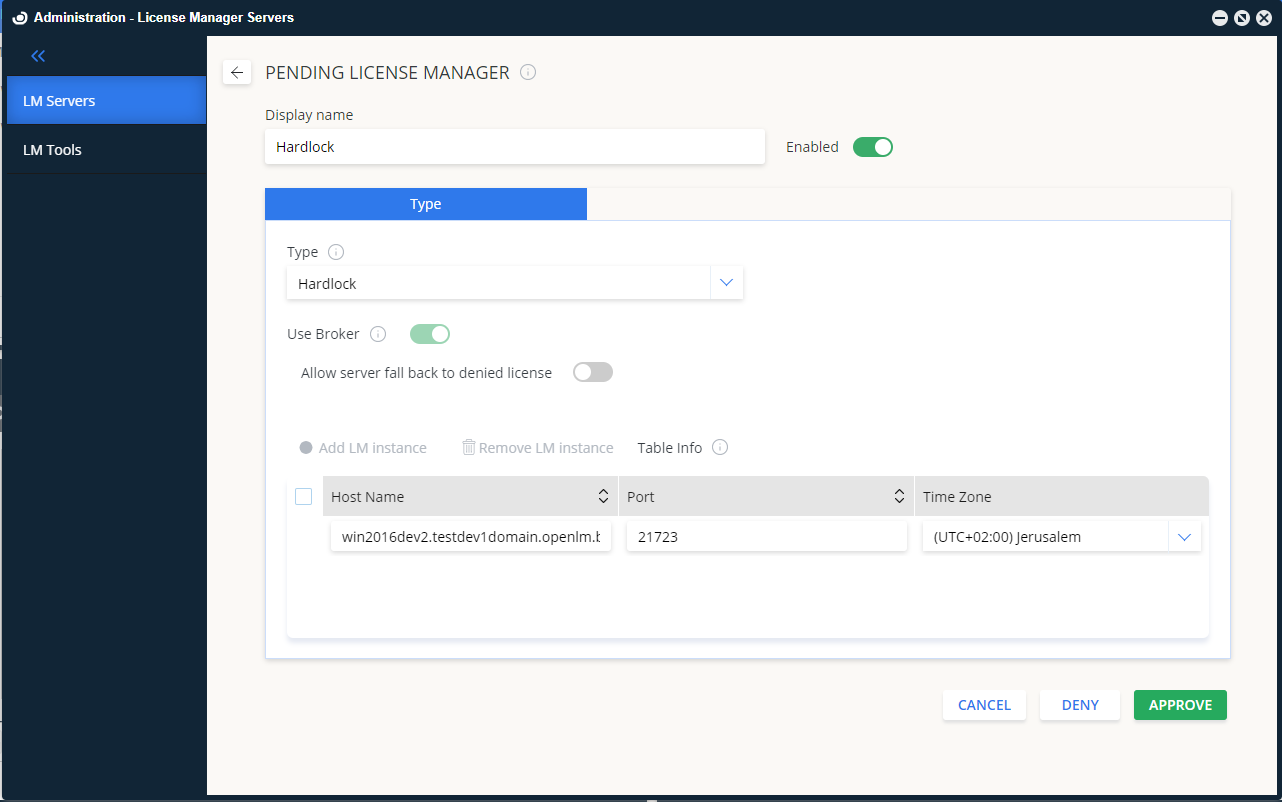The height and width of the screenshot is (802, 1282).
Task: Click Remove LM instance trash icon
Action: tap(468, 447)
